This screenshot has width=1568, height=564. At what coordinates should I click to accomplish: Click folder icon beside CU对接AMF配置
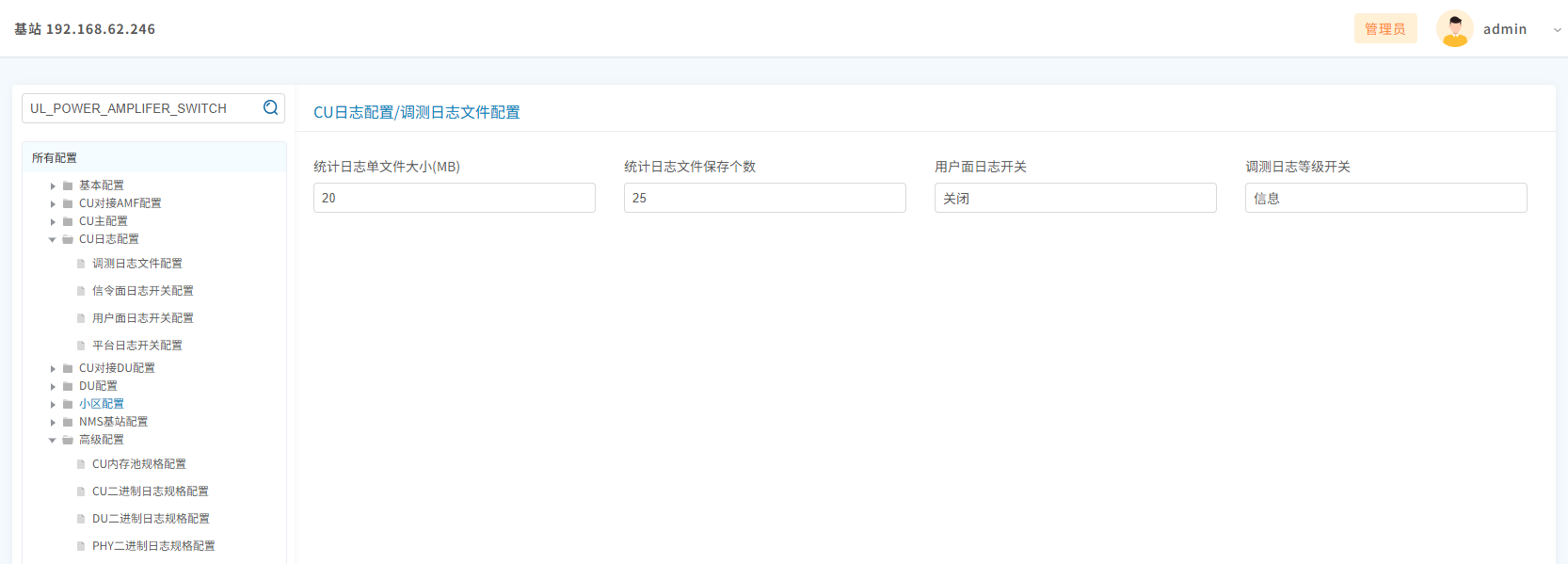pos(68,203)
